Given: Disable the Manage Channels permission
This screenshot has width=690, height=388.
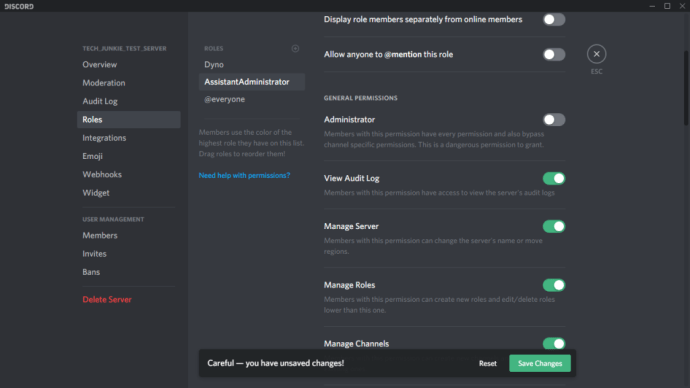Looking at the screenshot, I should point(554,343).
